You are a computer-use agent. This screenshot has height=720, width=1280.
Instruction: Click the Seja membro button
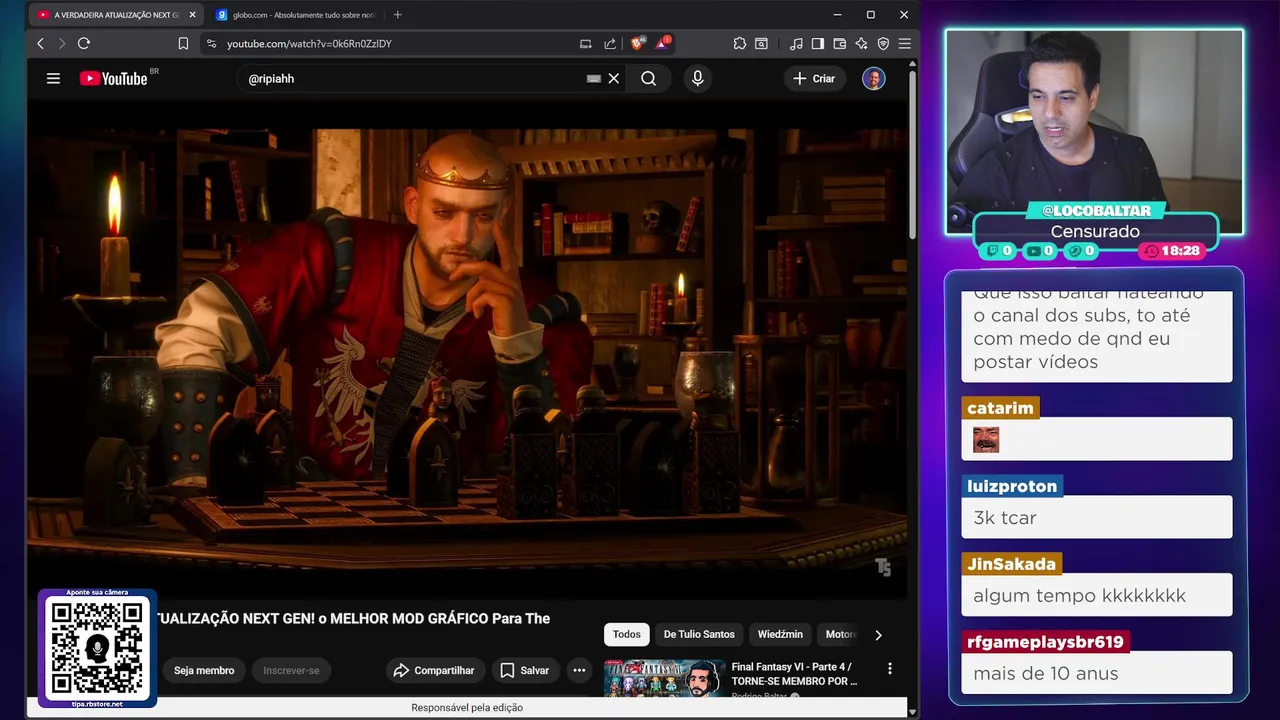pyautogui.click(x=204, y=670)
